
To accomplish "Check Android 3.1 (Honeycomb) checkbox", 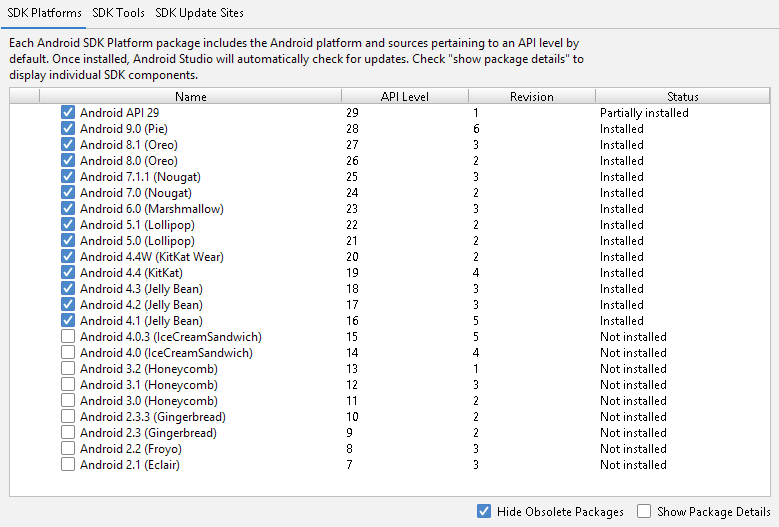I will pyautogui.click(x=68, y=384).
